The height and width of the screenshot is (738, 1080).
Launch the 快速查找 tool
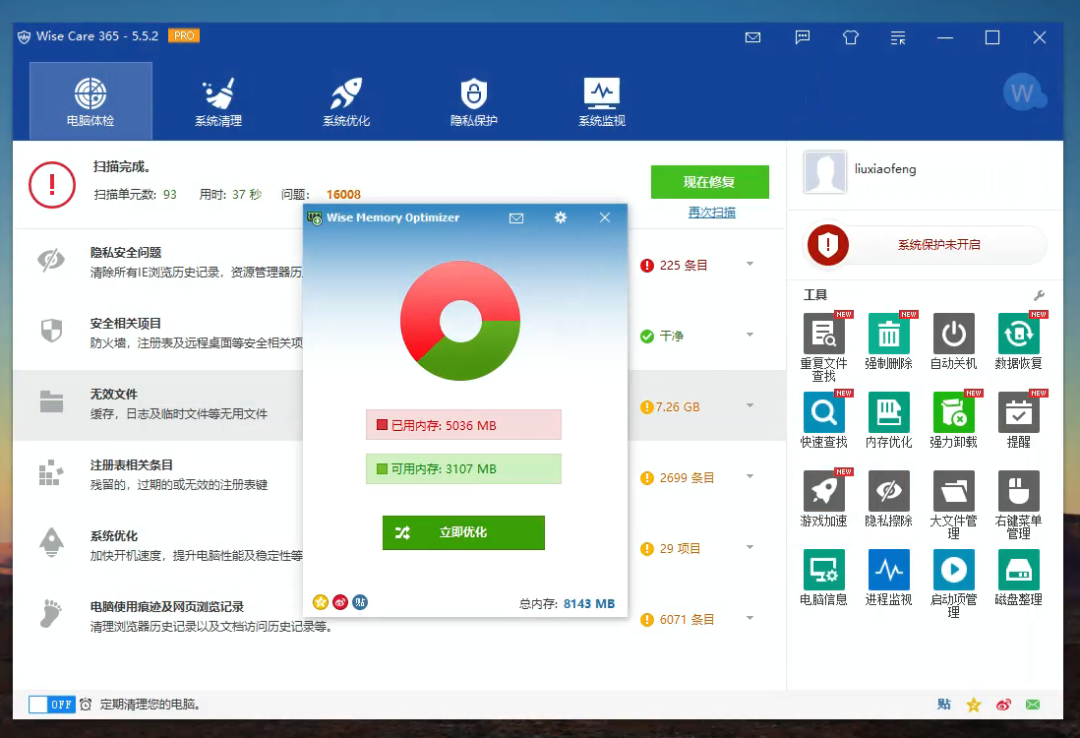[824, 420]
